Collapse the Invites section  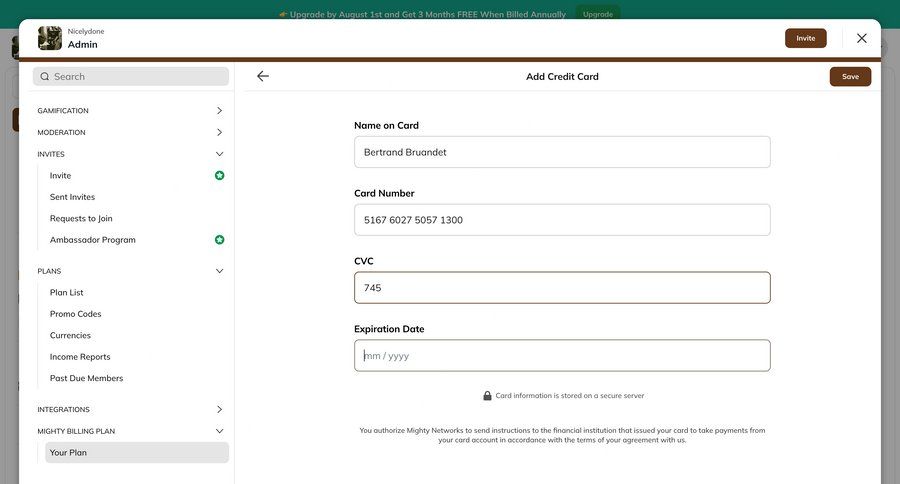130,154
